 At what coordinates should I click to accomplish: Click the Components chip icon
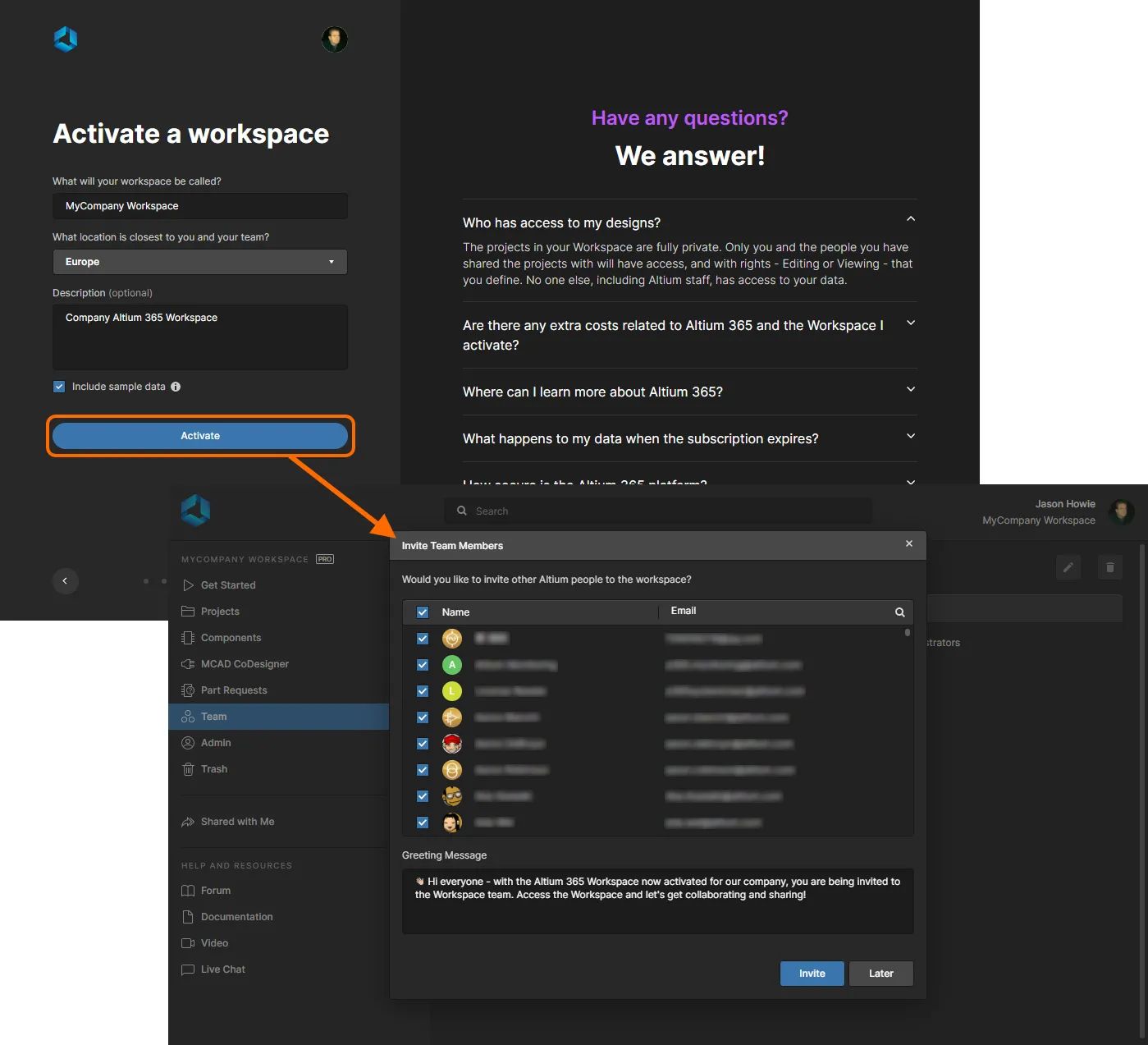click(x=188, y=638)
